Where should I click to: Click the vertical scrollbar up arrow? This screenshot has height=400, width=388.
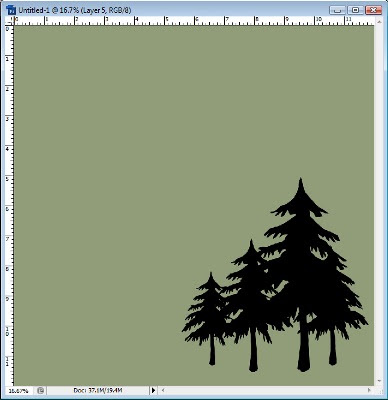coord(379,21)
